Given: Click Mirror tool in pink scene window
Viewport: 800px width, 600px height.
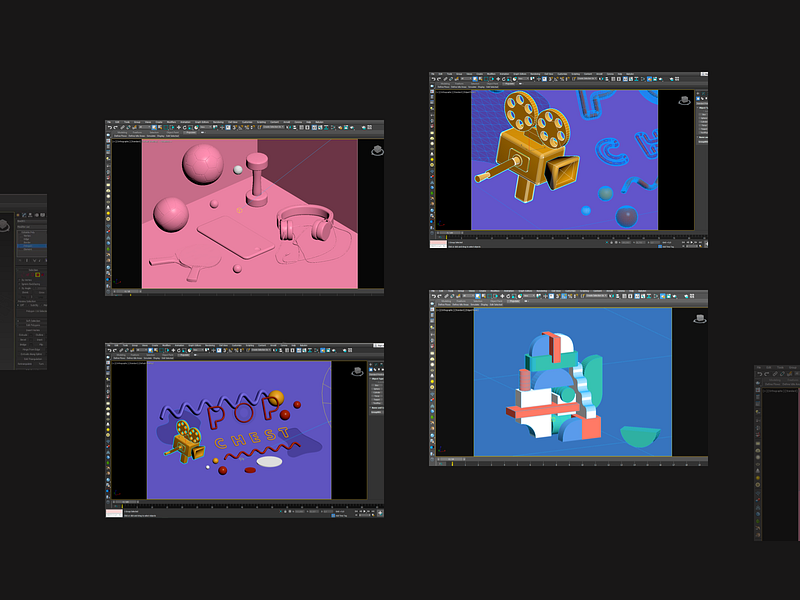Looking at the screenshot, I should pyautogui.click(x=288, y=128).
